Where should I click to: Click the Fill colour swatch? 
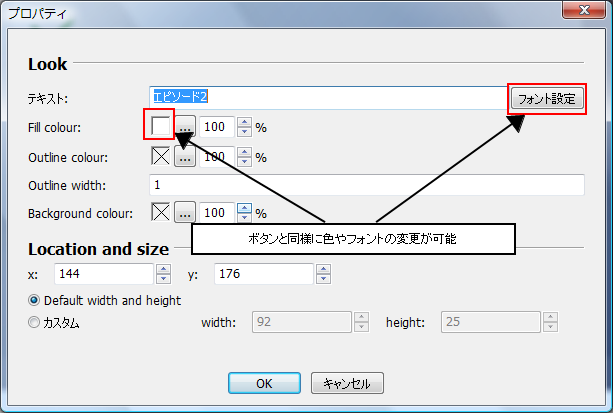(161, 126)
